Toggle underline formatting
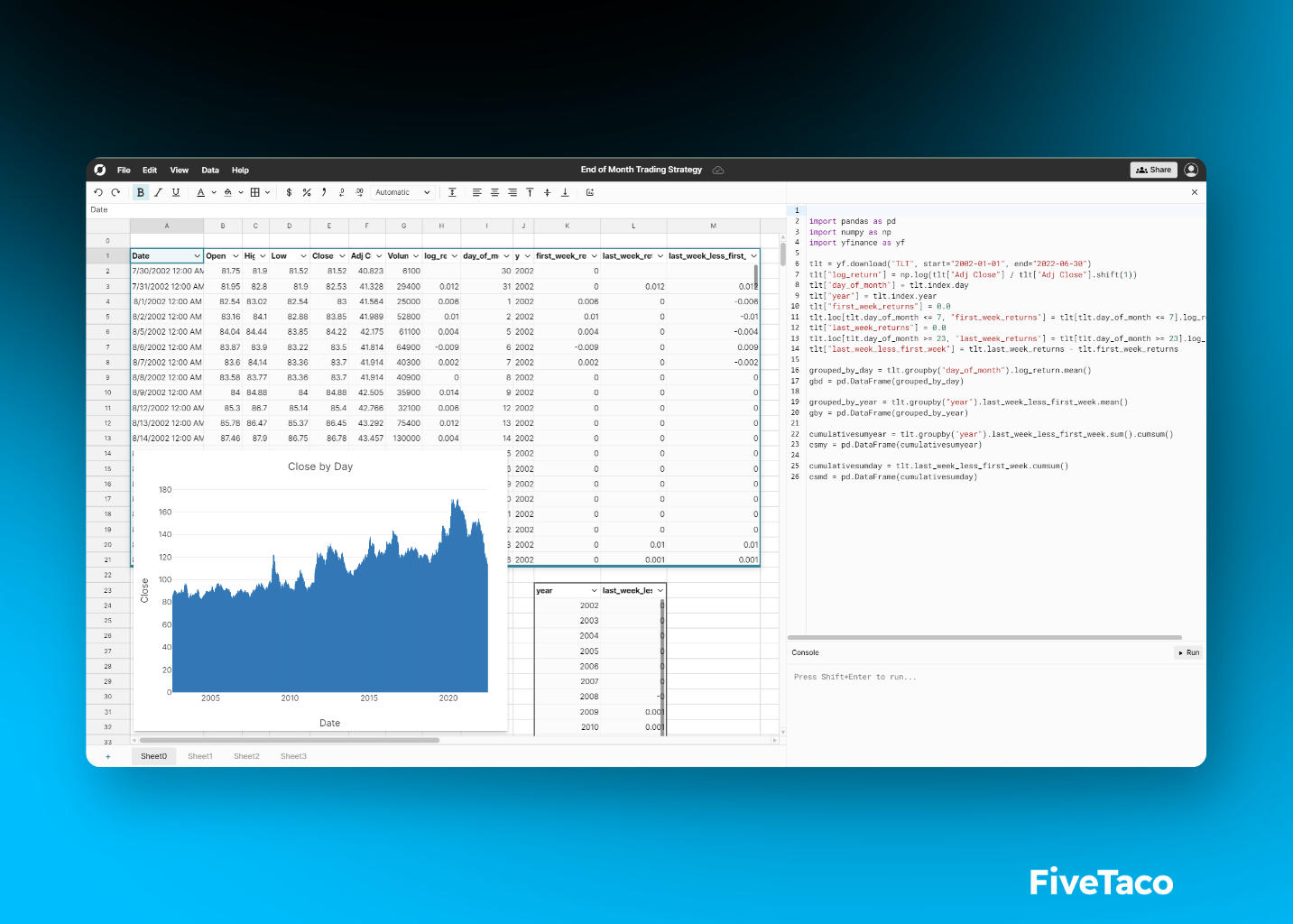 [x=176, y=192]
